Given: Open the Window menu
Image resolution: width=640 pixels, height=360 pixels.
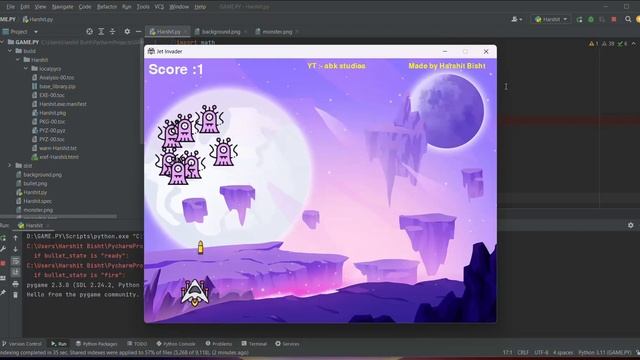Looking at the screenshot, I should (x=179, y=7).
